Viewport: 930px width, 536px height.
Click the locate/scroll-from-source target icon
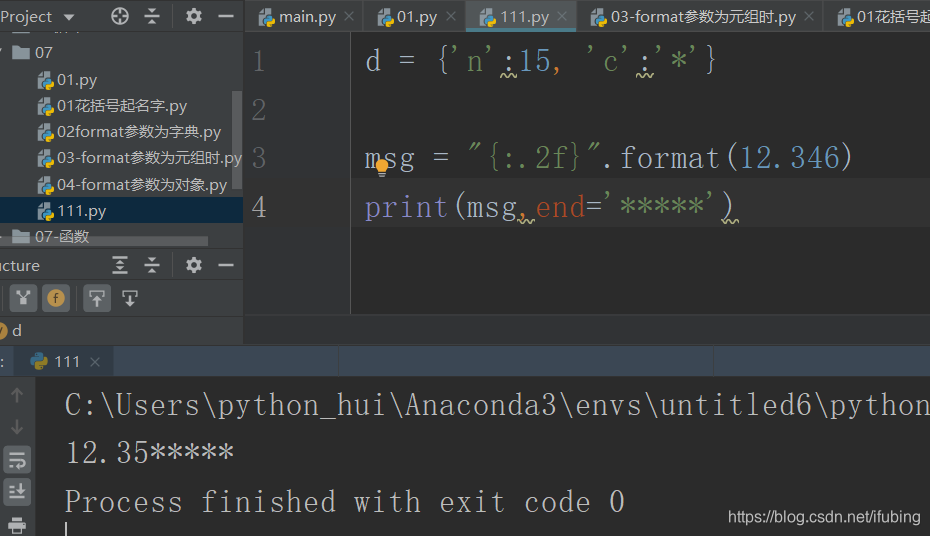click(x=120, y=17)
